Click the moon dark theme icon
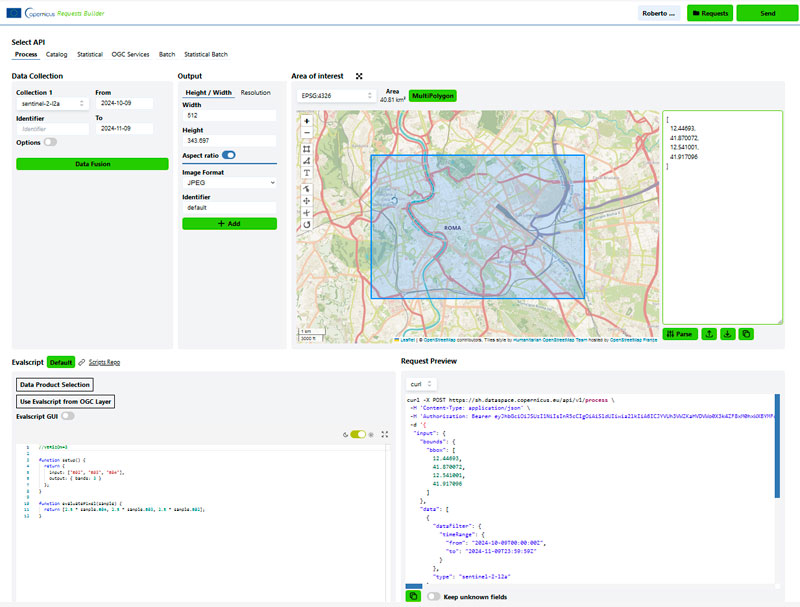Viewport: 800px width, 607px height. 345,435
